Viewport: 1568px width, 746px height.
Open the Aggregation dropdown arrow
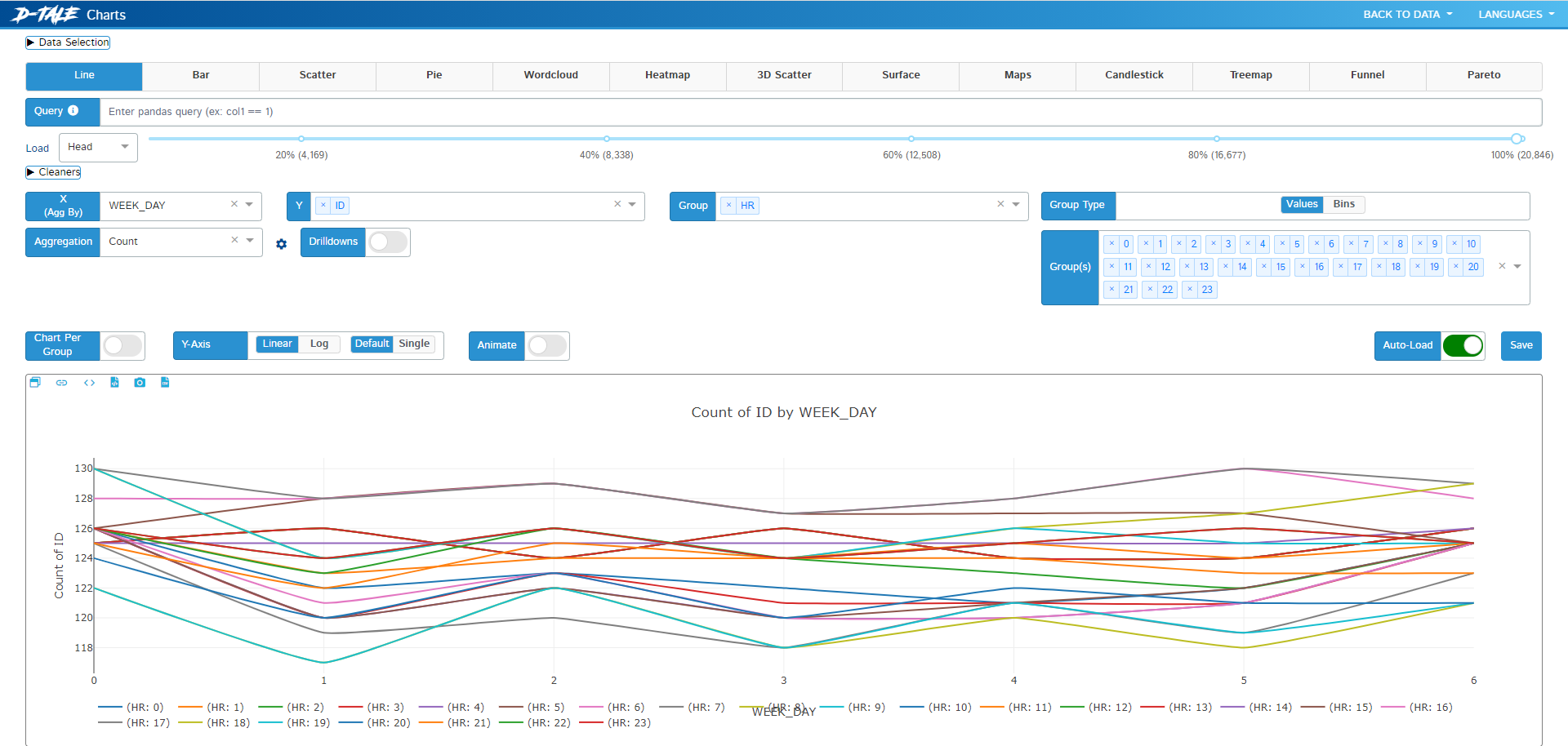pyautogui.click(x=250, y=240)
